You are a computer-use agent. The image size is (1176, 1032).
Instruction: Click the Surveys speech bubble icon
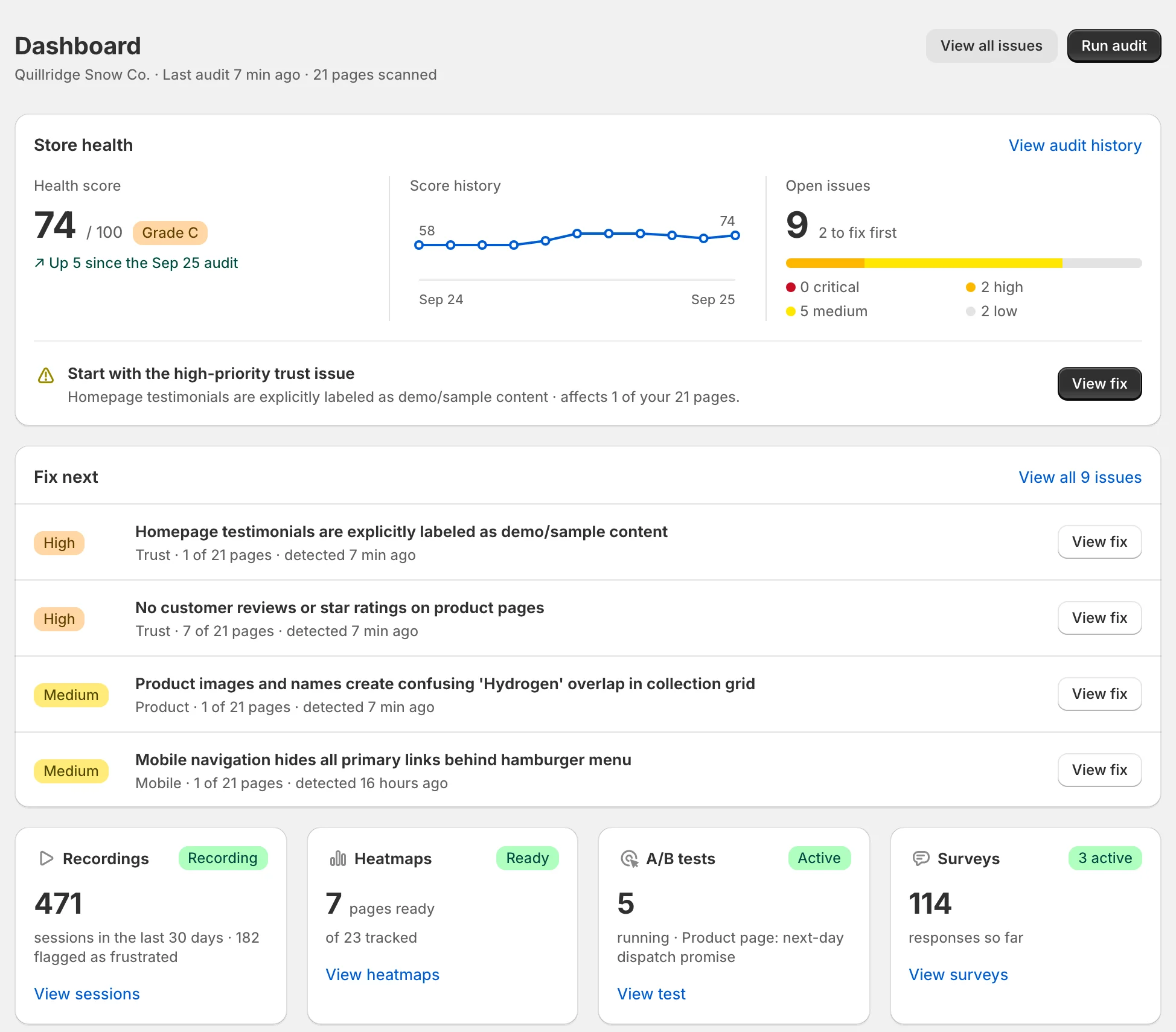click(x=921, y=858)
